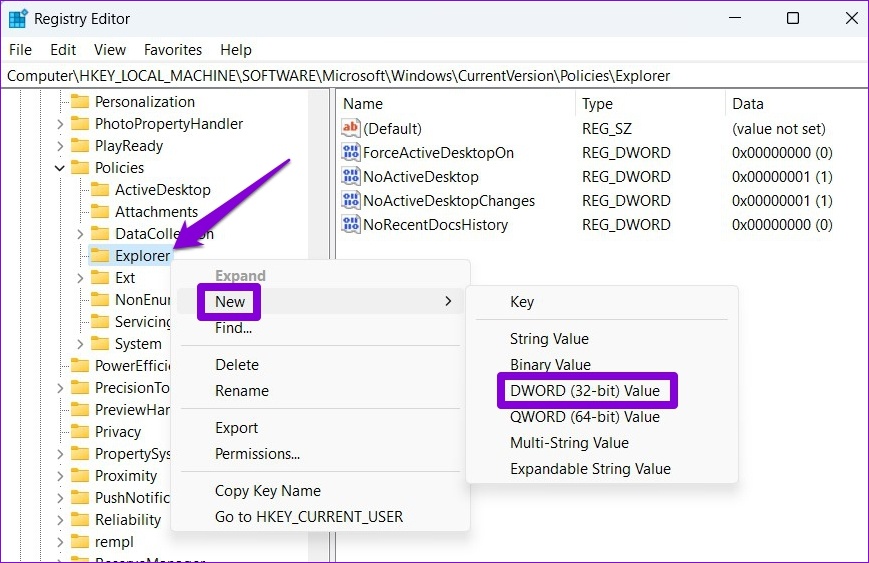Collapse the Policies key

pyautogui.click(x=60, y=168)
